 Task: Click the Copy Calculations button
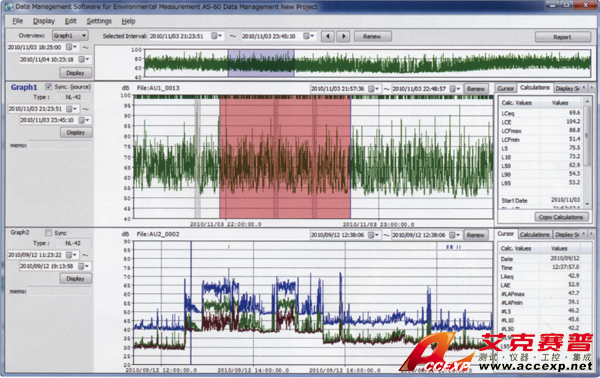point(561,217)
